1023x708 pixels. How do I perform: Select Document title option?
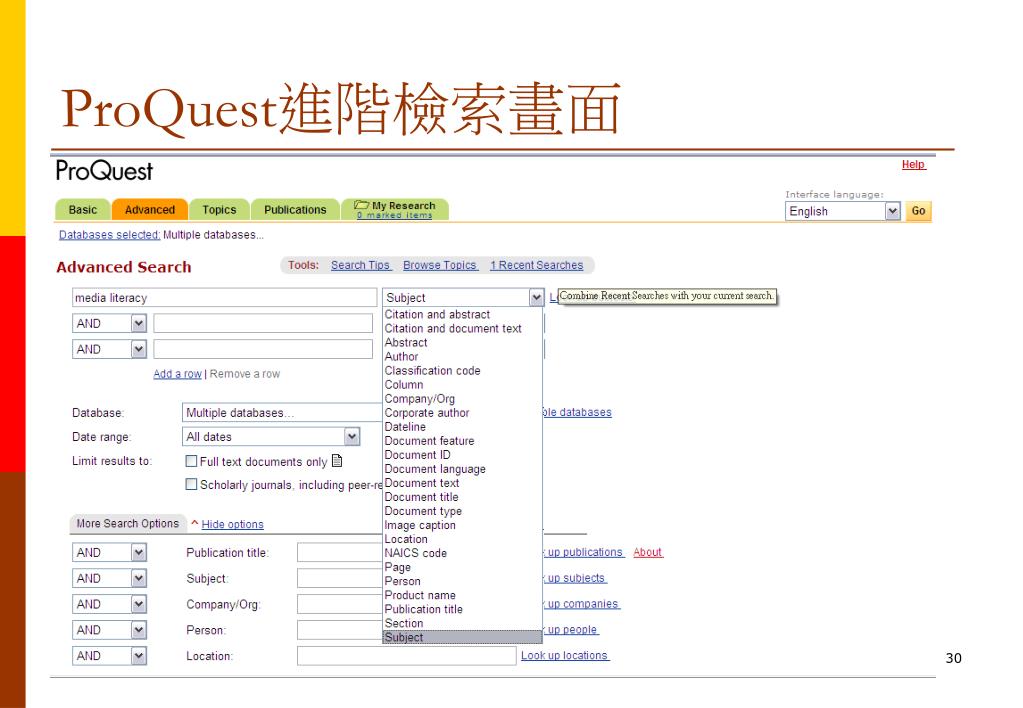click(462, 497)
